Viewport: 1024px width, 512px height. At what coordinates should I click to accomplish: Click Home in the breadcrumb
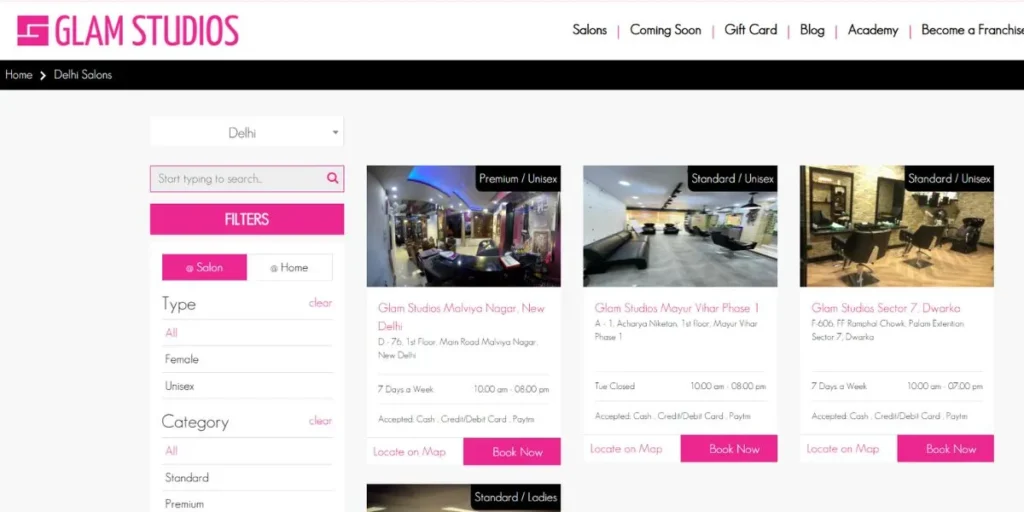[19, 75]
